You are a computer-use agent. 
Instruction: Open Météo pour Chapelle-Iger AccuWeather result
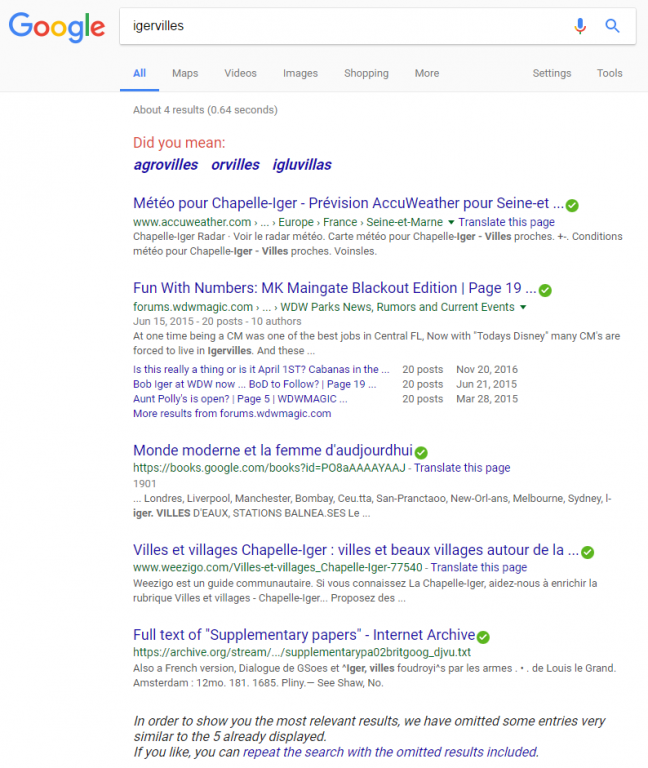(348, 203)
